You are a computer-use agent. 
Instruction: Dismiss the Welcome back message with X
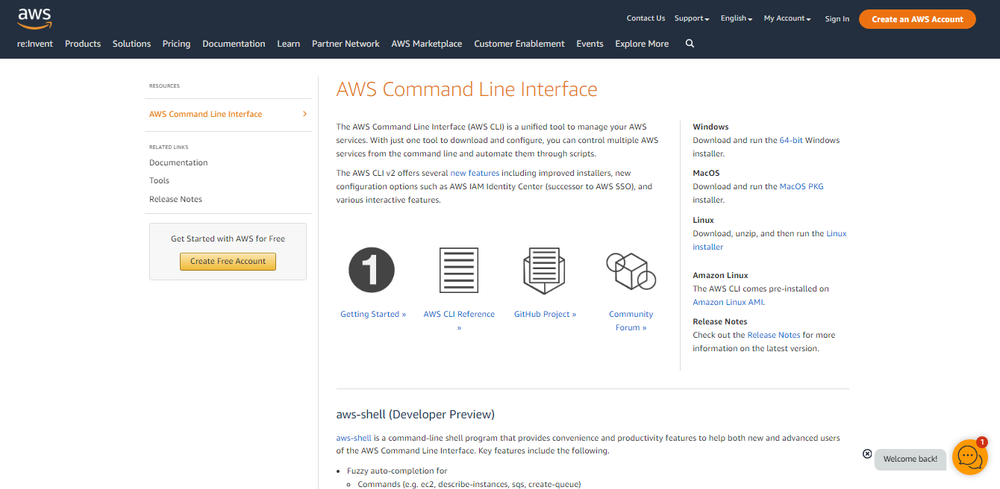867,453
